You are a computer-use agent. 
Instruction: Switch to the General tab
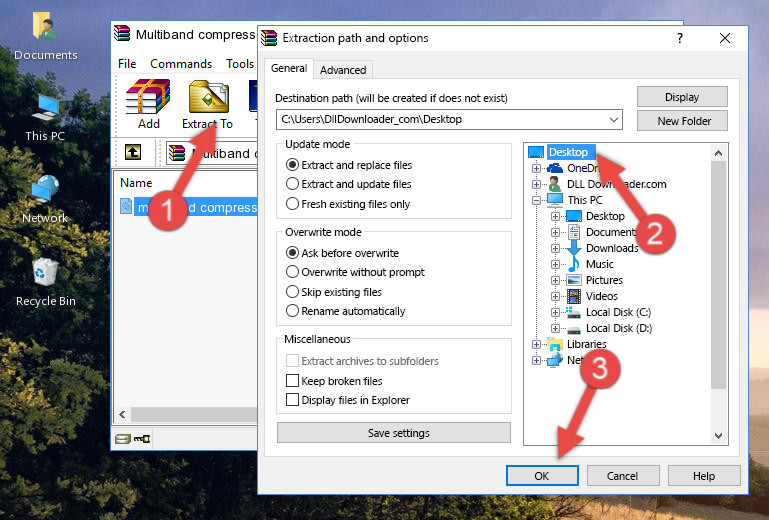[289, 68]
